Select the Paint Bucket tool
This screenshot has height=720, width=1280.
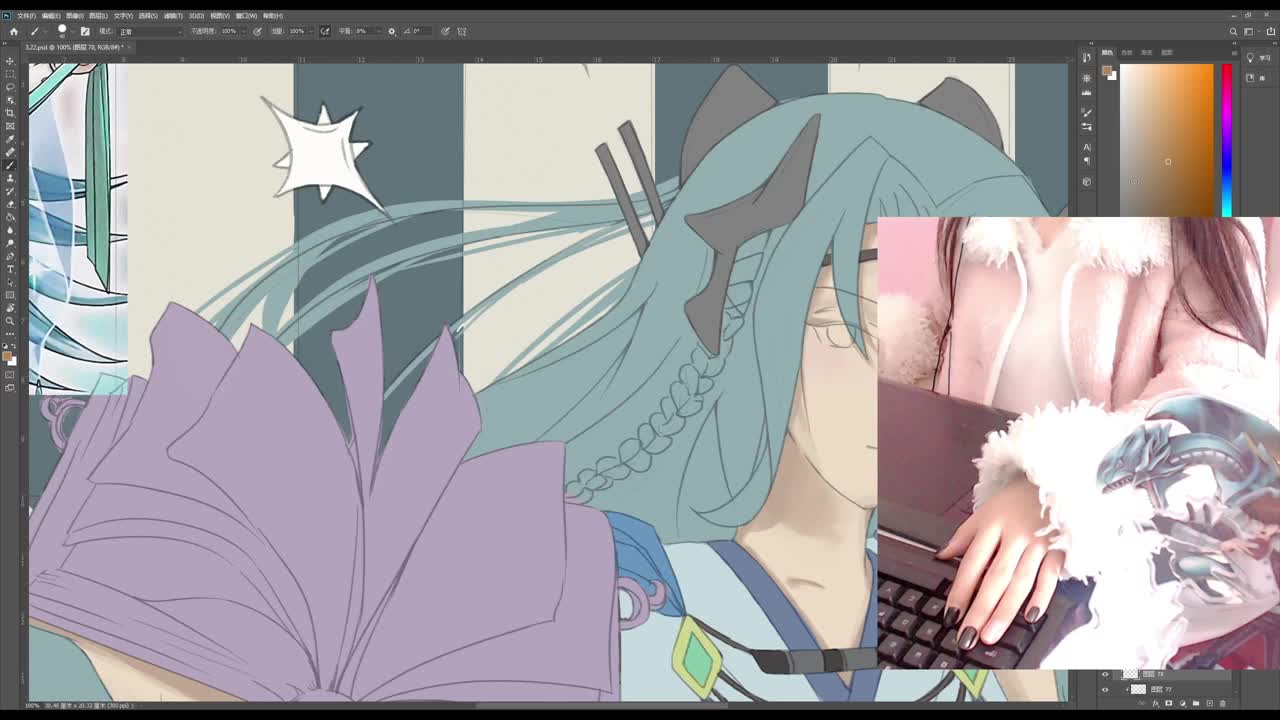point(10,217)
